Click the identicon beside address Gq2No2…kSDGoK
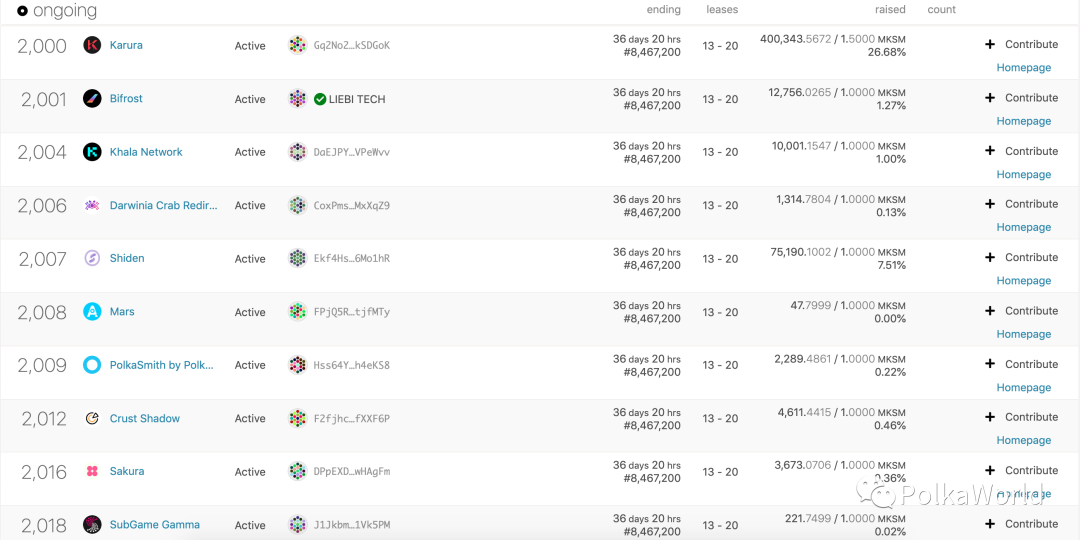 pyautogui.click(x=298, y=45)
